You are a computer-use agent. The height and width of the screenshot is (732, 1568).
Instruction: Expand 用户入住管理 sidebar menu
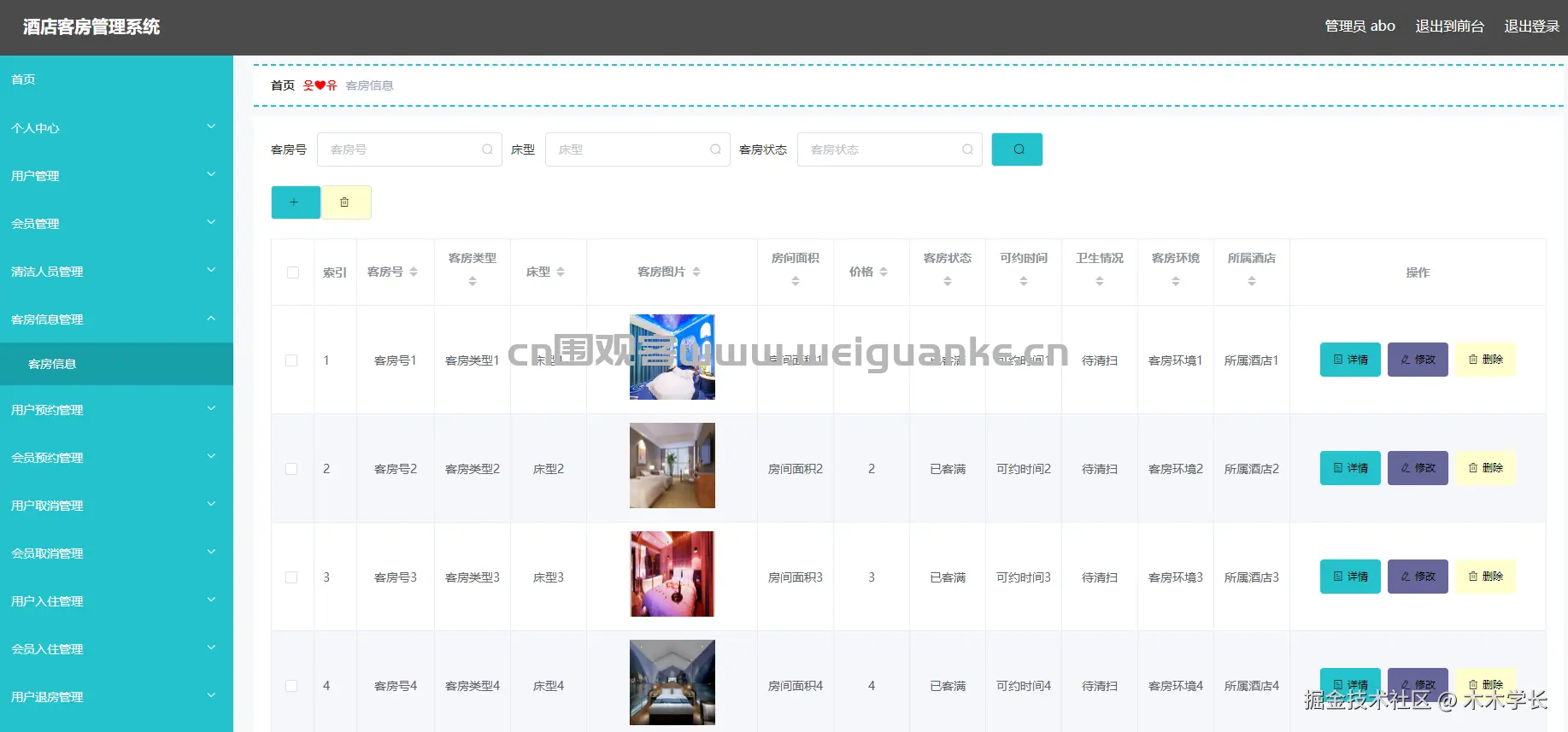coord(116,600)
